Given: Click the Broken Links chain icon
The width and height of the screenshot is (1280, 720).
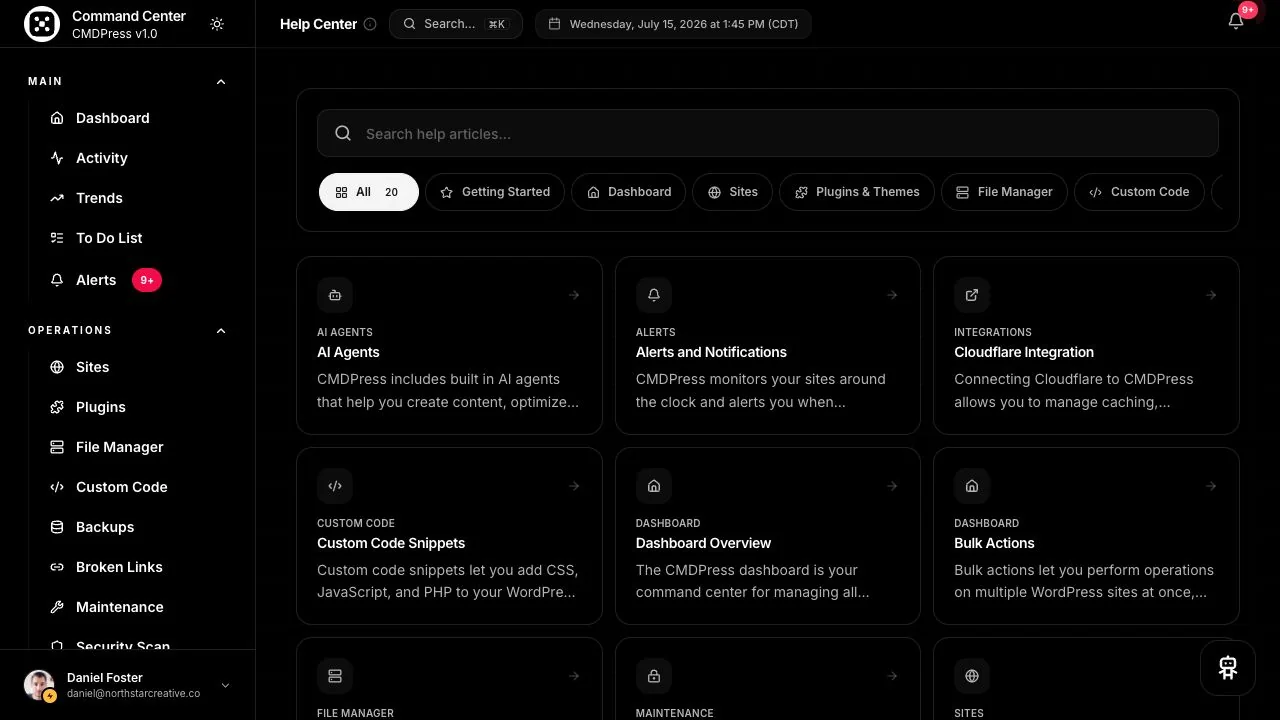Looking at the screenshot, I should (57, 567).
